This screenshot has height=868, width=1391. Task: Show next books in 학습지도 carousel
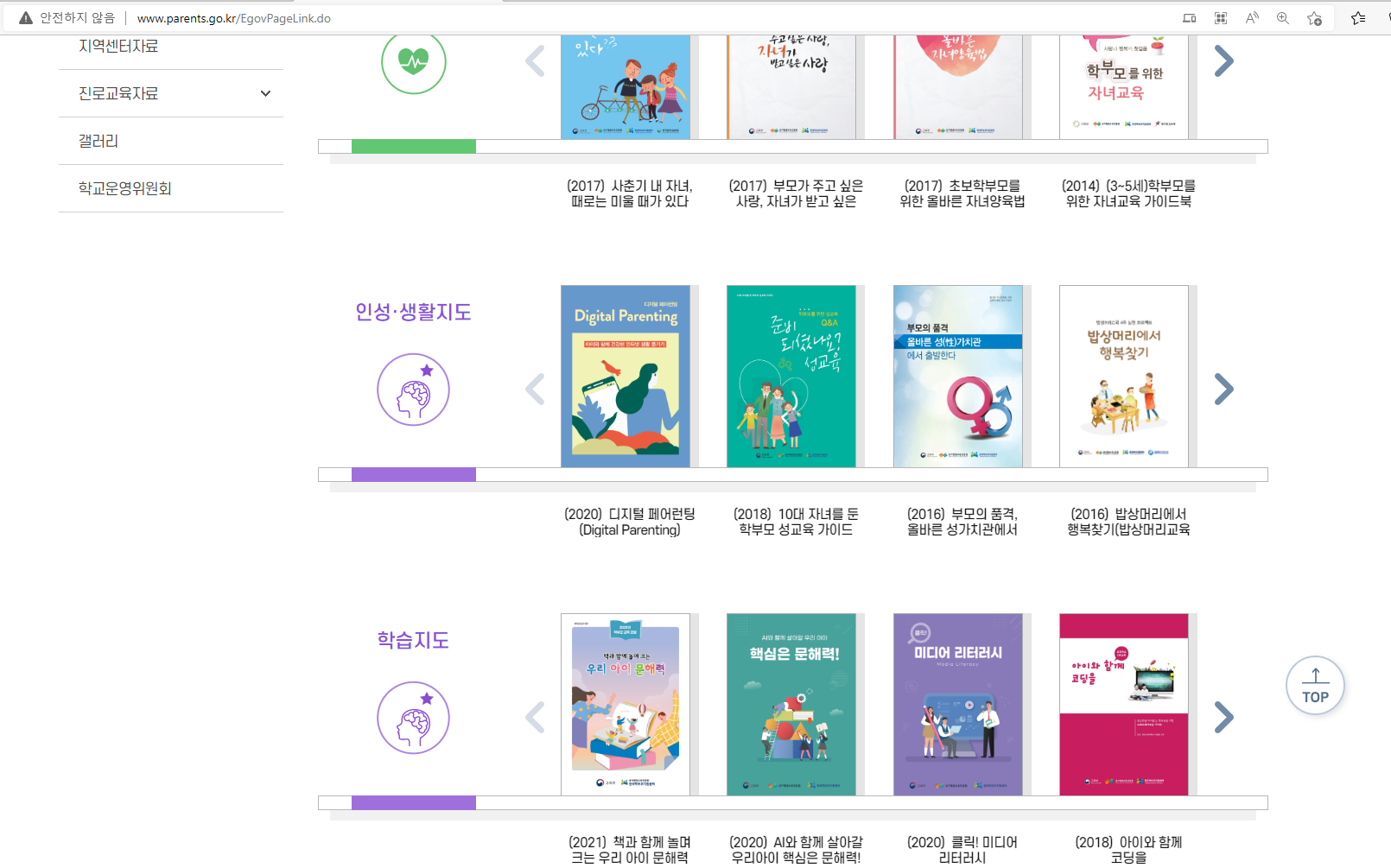coord(1223,718)
